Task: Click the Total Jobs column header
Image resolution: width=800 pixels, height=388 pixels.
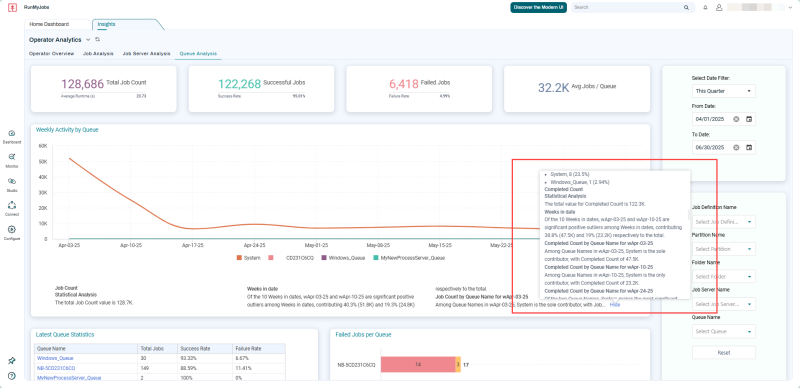Action: click(158, 349)
